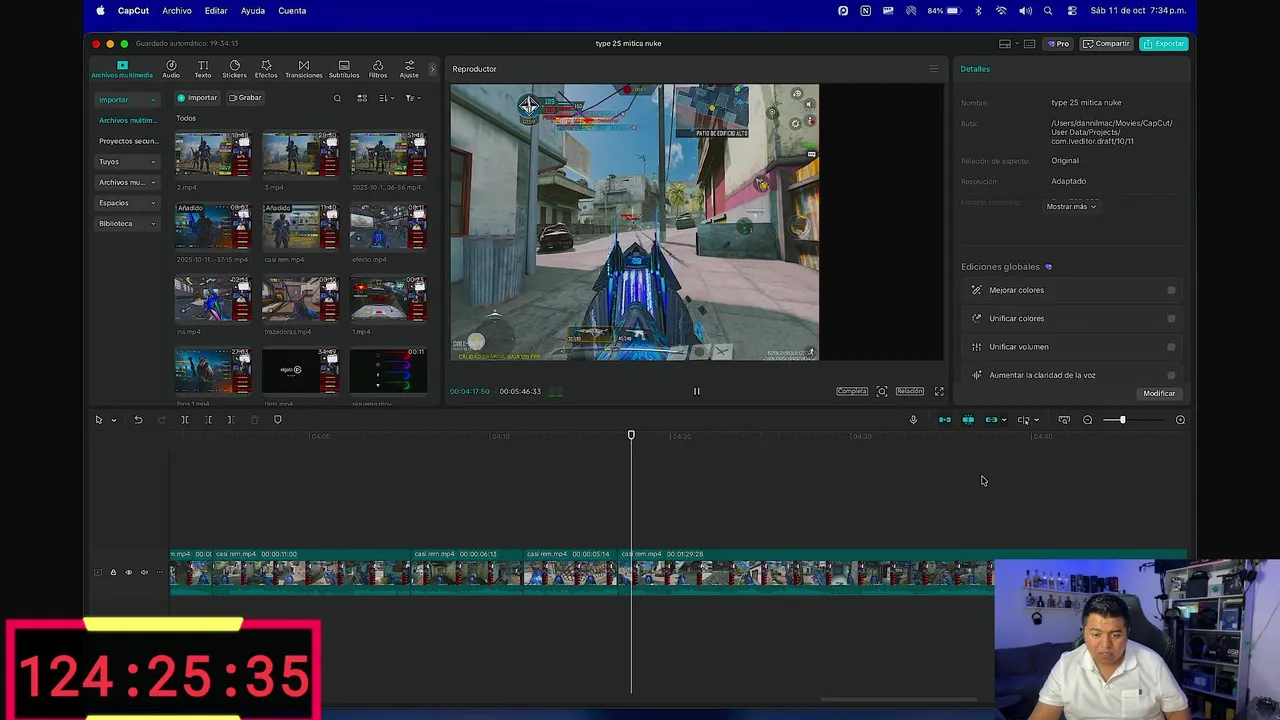The height and width of the screenshot is (720, 1280).
Task: Toggle Aumentar la claridad de la voz
Action: (1171, 375)
